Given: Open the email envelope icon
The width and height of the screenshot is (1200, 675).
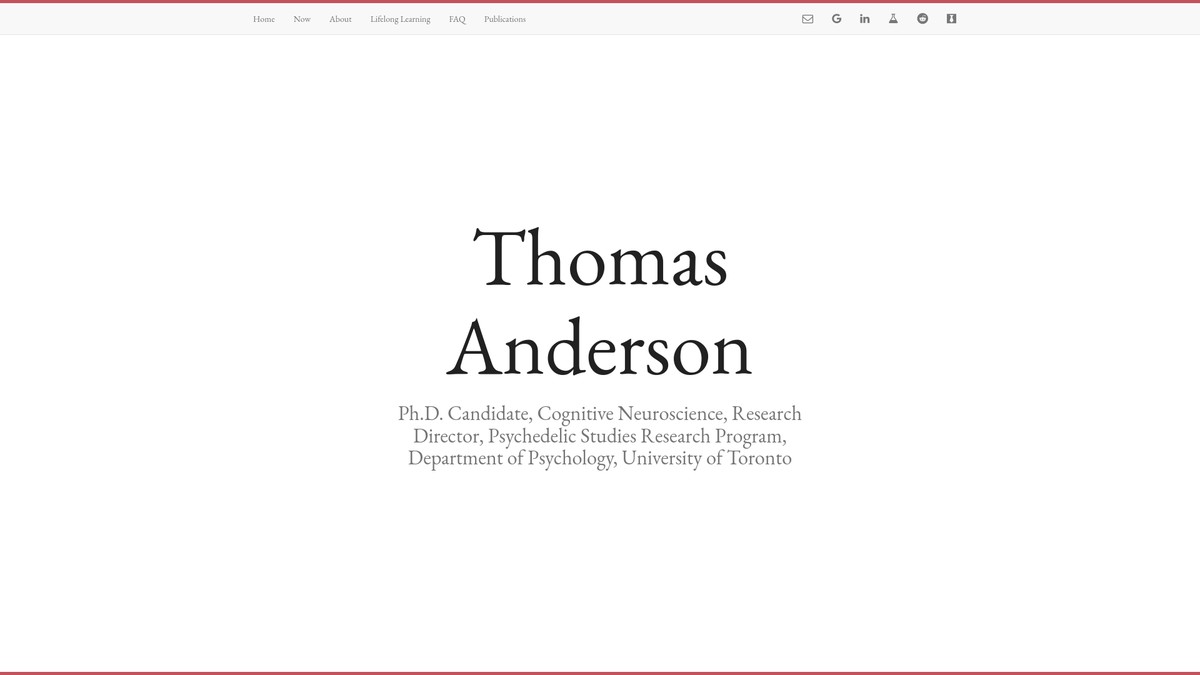Looking at the screenshot, I should 807,19.
